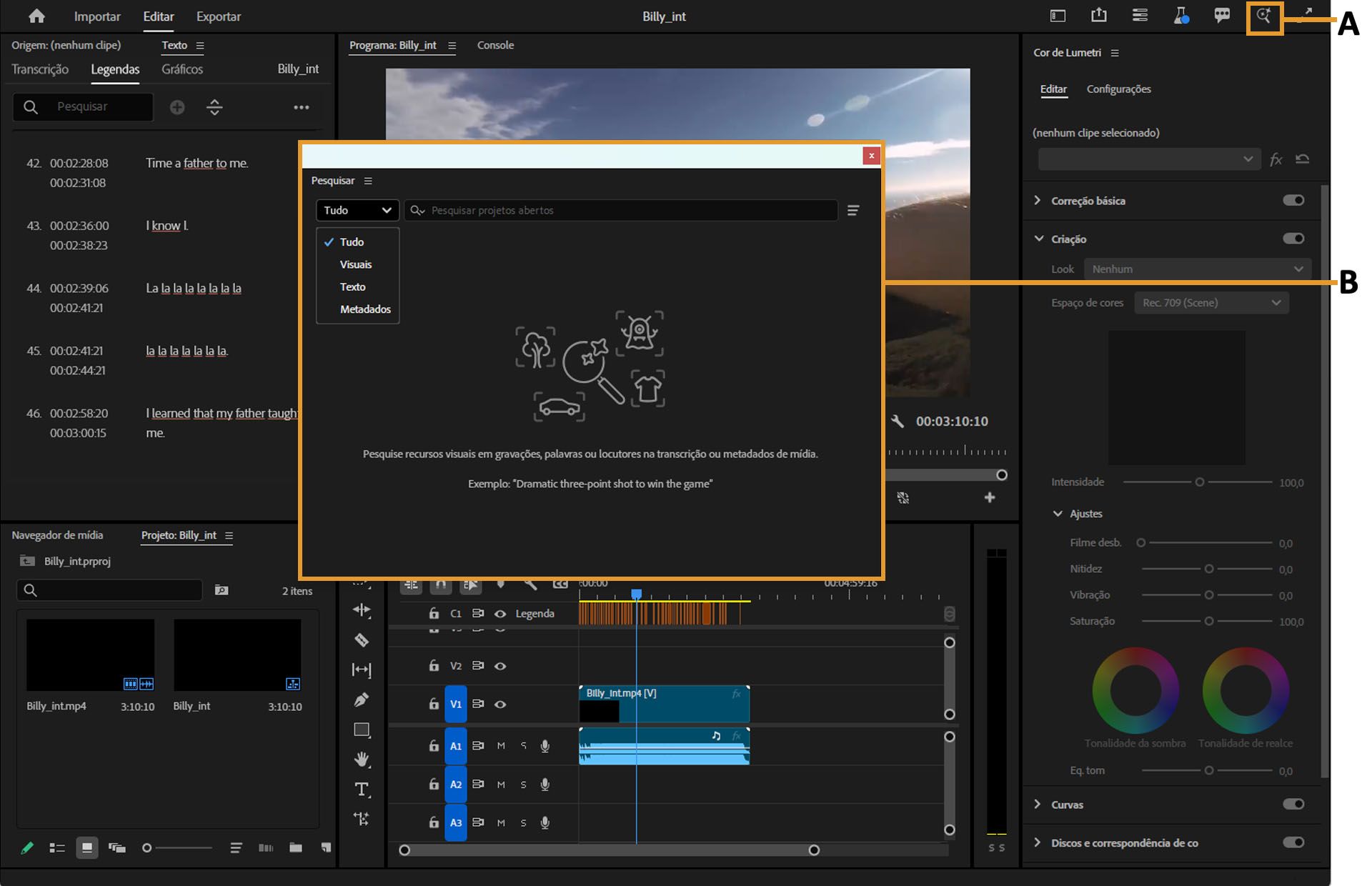Expand the Curvas section in Lumetri Color
The height and width of the screenshot is (886, 1372).
[x=1038, y=805]
